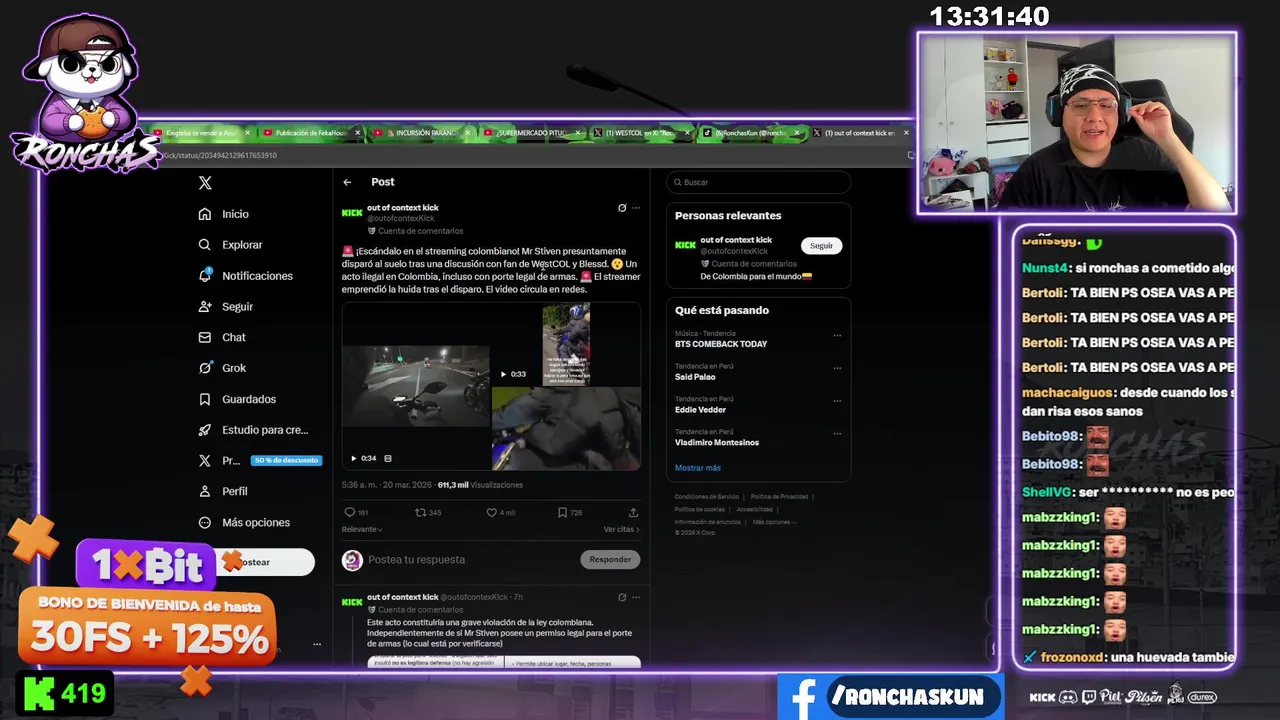Switch to Publicación de FekaHouse tab
Screen dimensions: 1280x720
click(309, 132)
